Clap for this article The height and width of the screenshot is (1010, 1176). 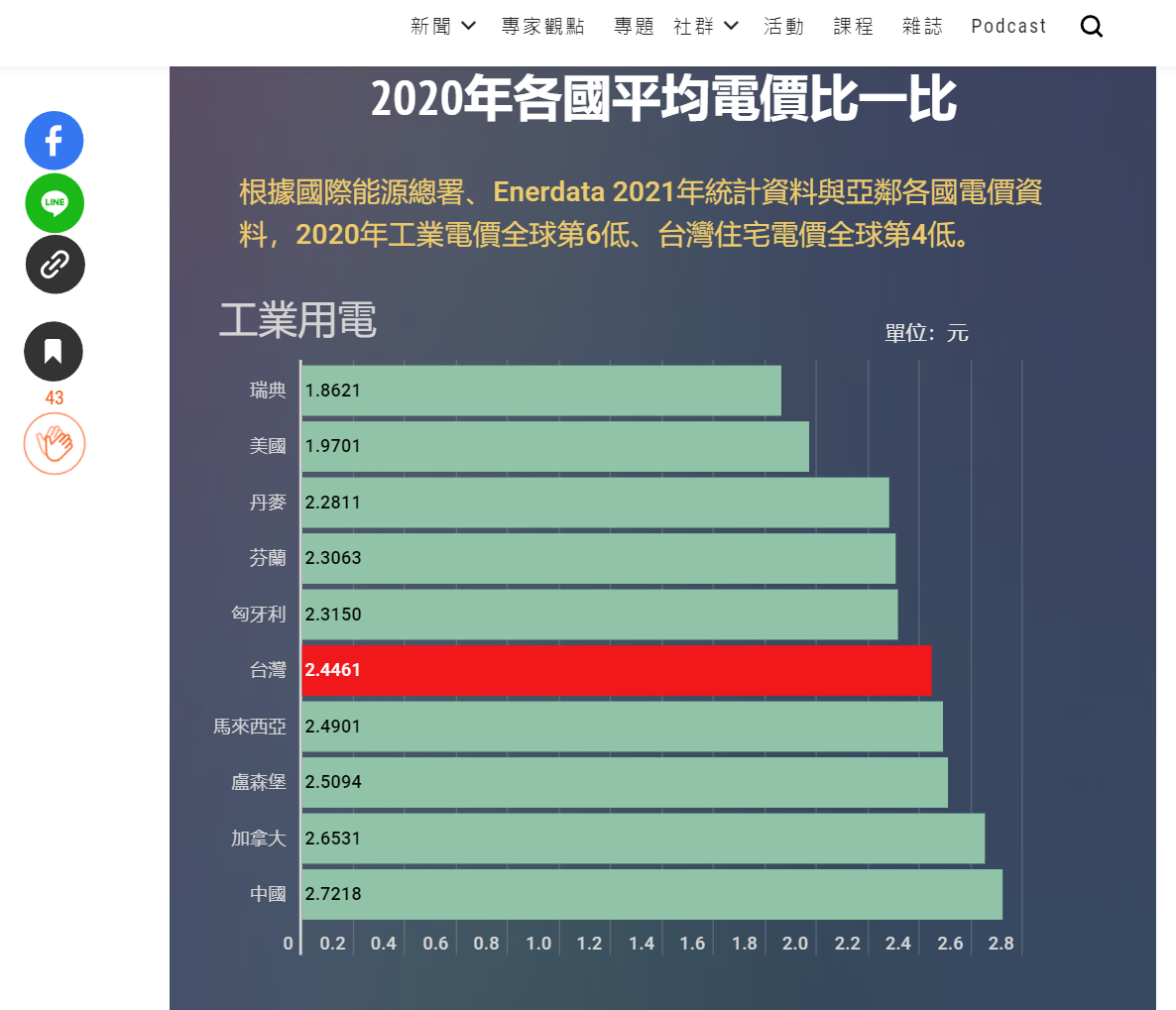coord(54,444)
